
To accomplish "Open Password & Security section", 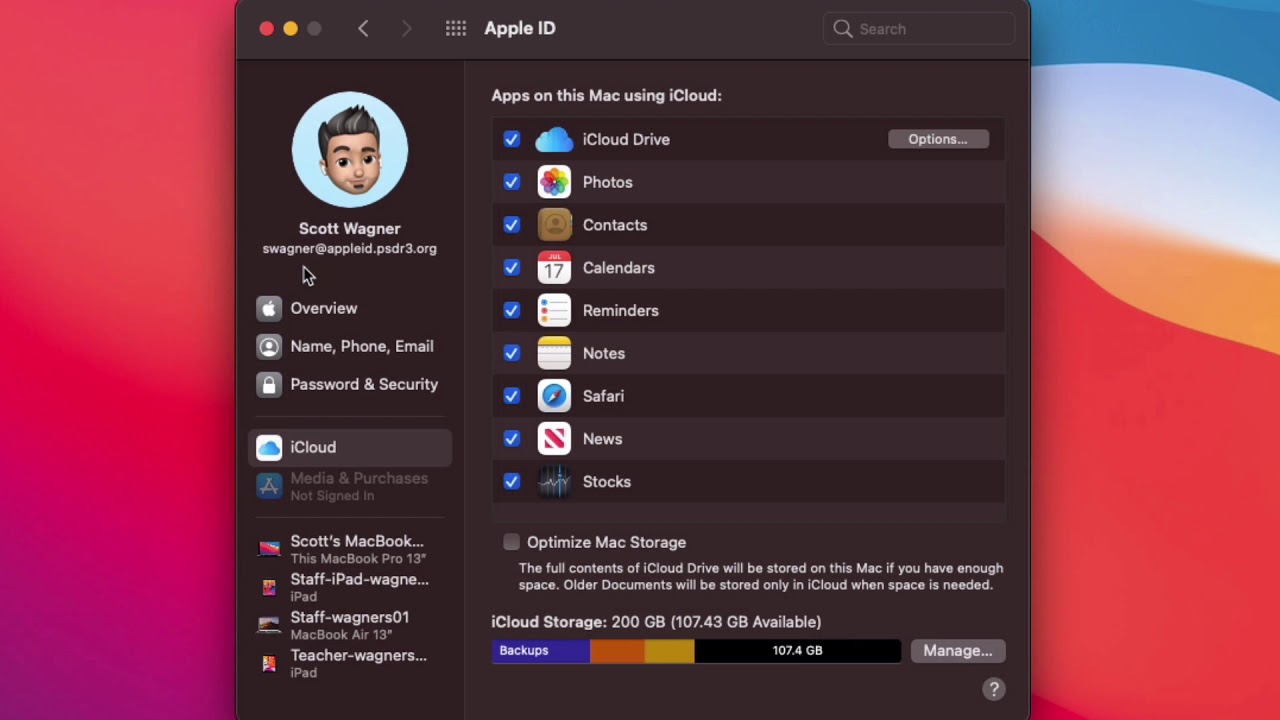I will coord(349,385).
